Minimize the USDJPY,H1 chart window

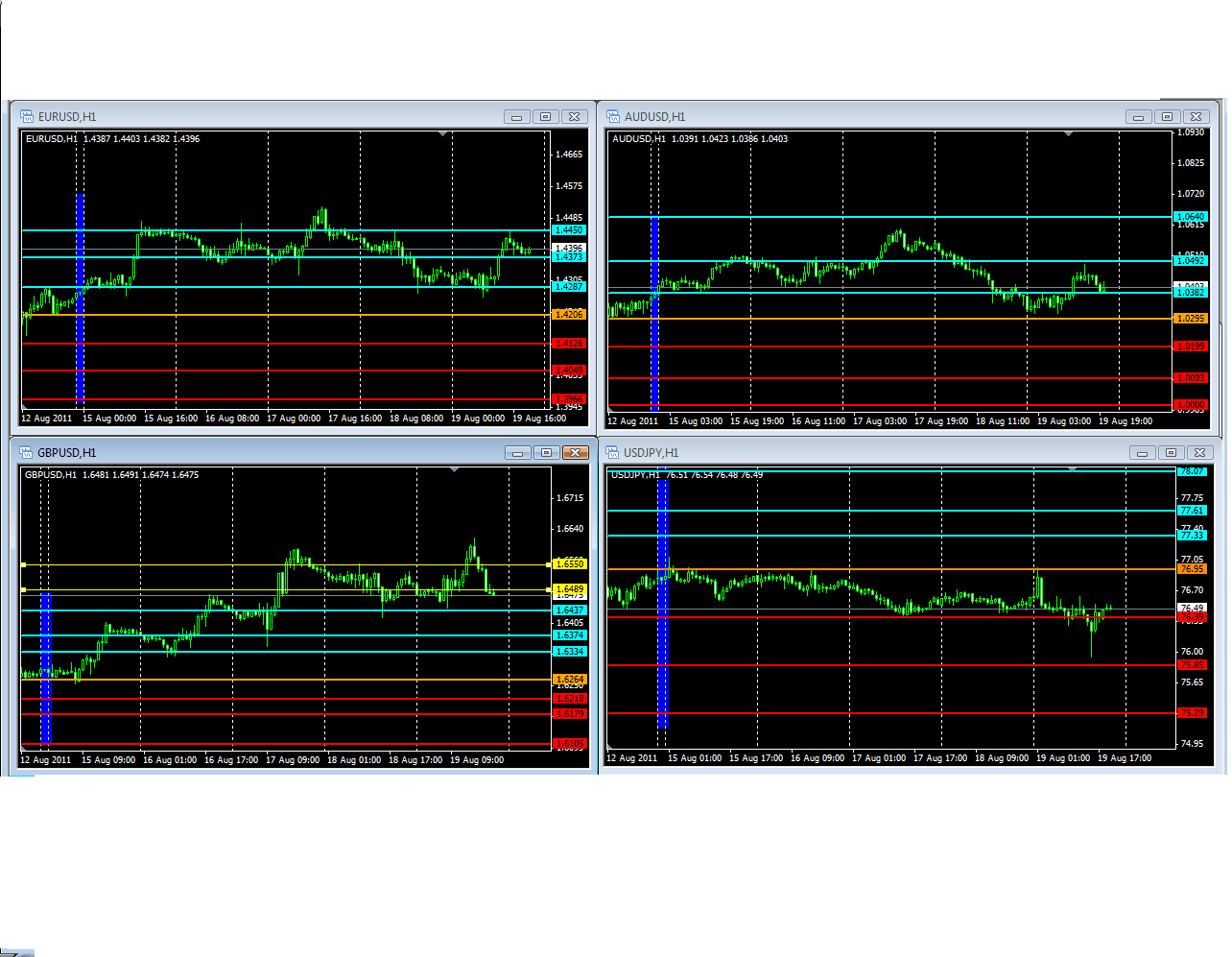pos(1143,453)
